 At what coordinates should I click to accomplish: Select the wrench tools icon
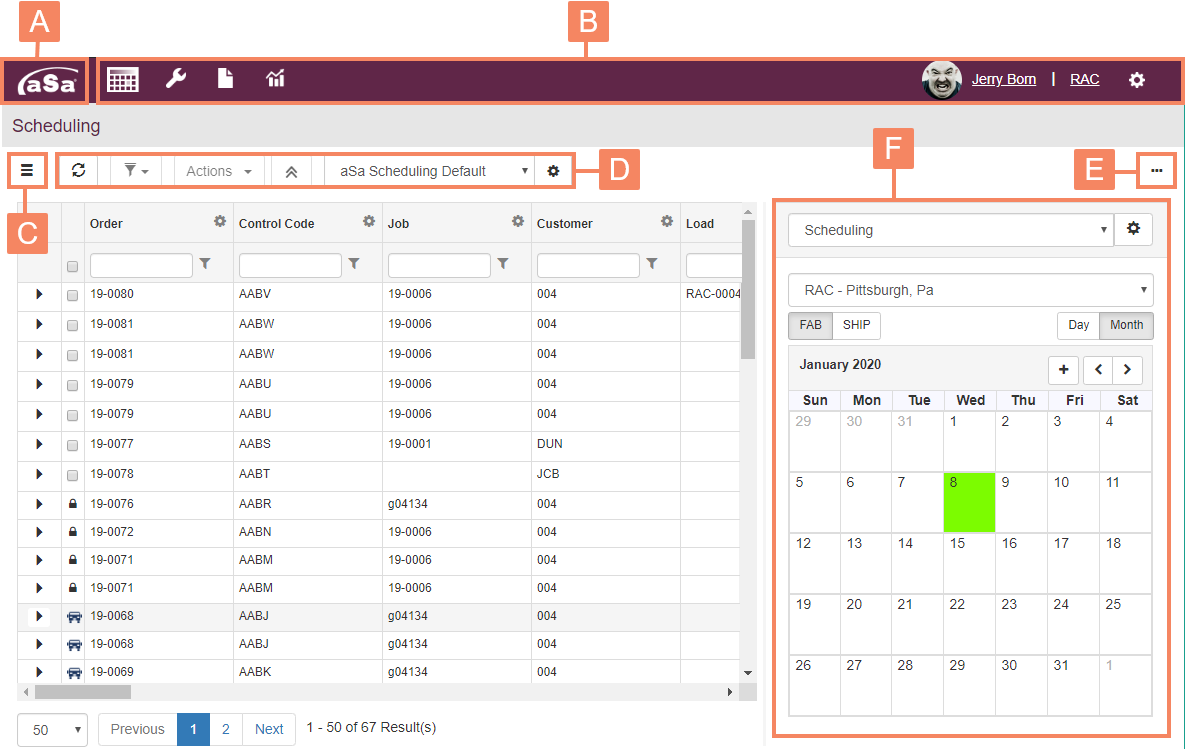tap(176, 79)
